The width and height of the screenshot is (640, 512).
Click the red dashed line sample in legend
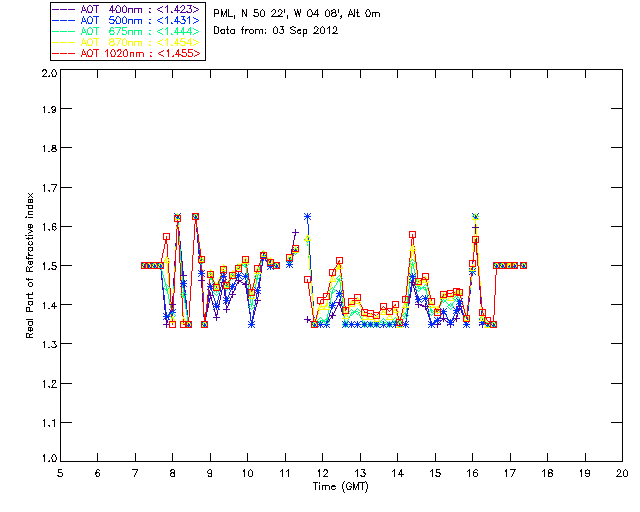click(x=64, y=53)
